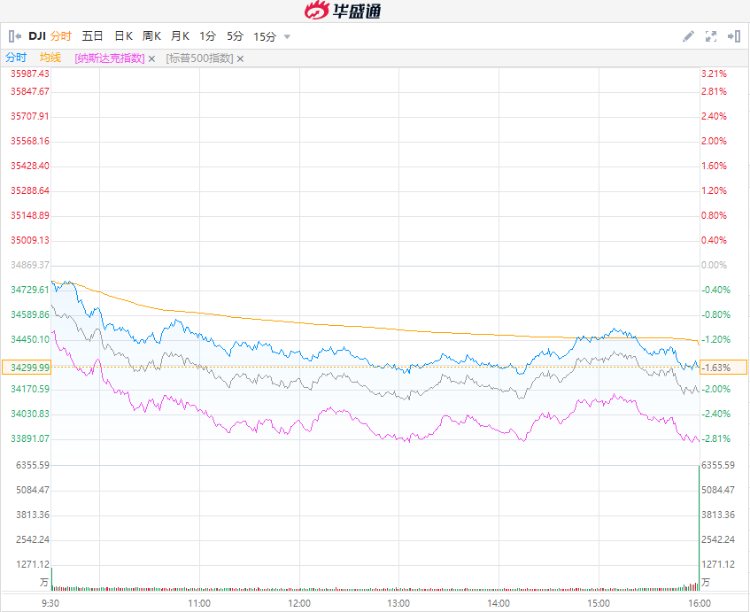Image resolution: width=750 pixels, height=612 pixels.
Task: Toggle the 纳斯达克指数 legend label
Action: pos(109,58)
